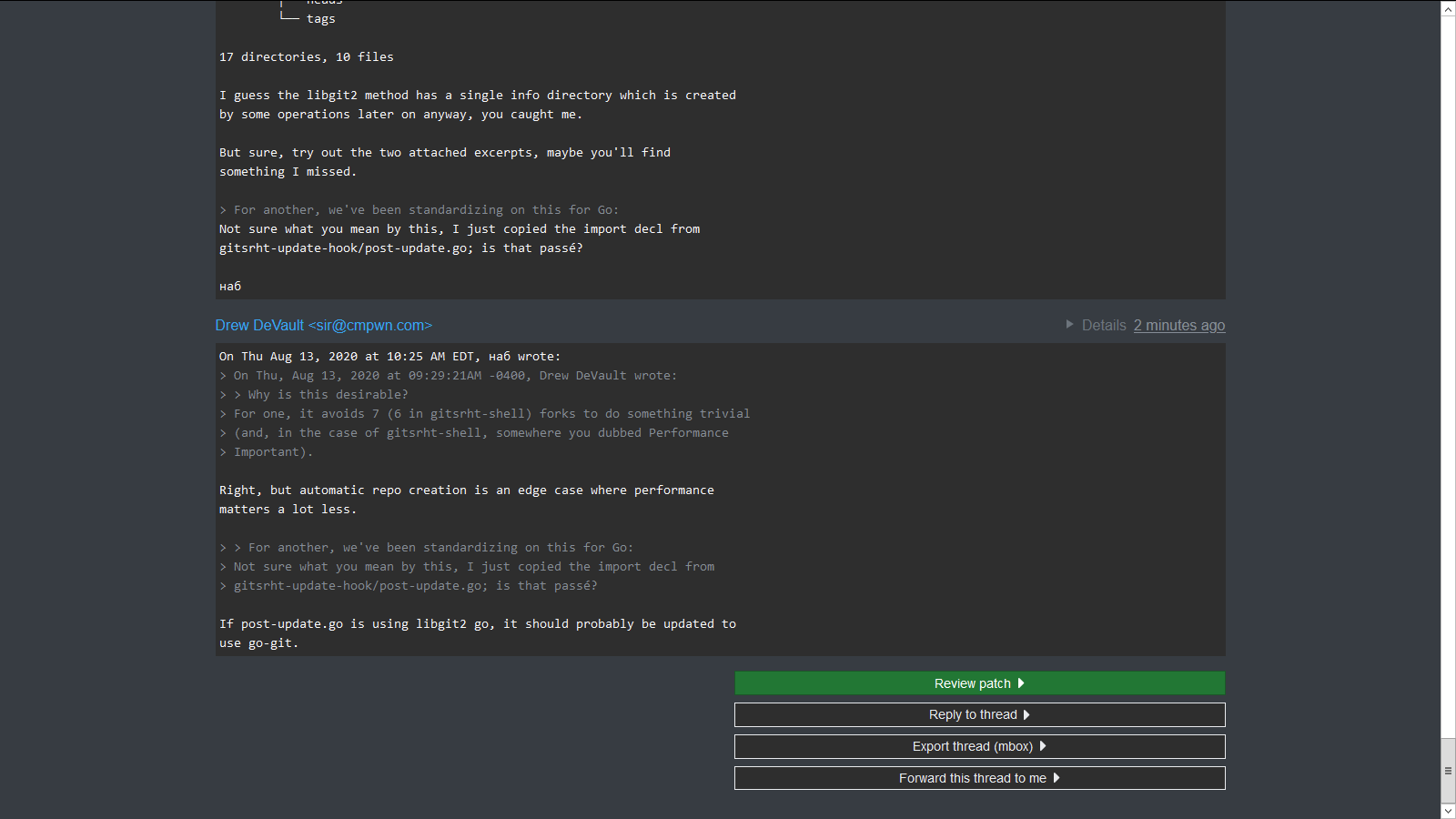
Task: Click the scrollbar up arrow
Action: 1448,9
